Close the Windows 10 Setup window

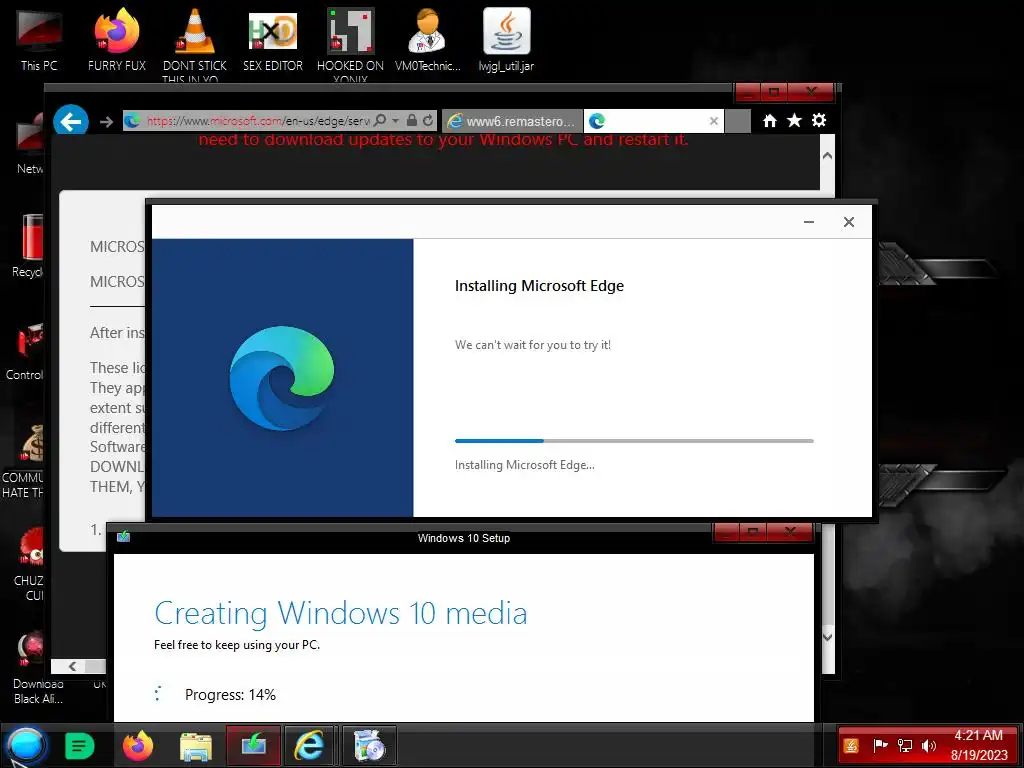[x=790, y=532]
